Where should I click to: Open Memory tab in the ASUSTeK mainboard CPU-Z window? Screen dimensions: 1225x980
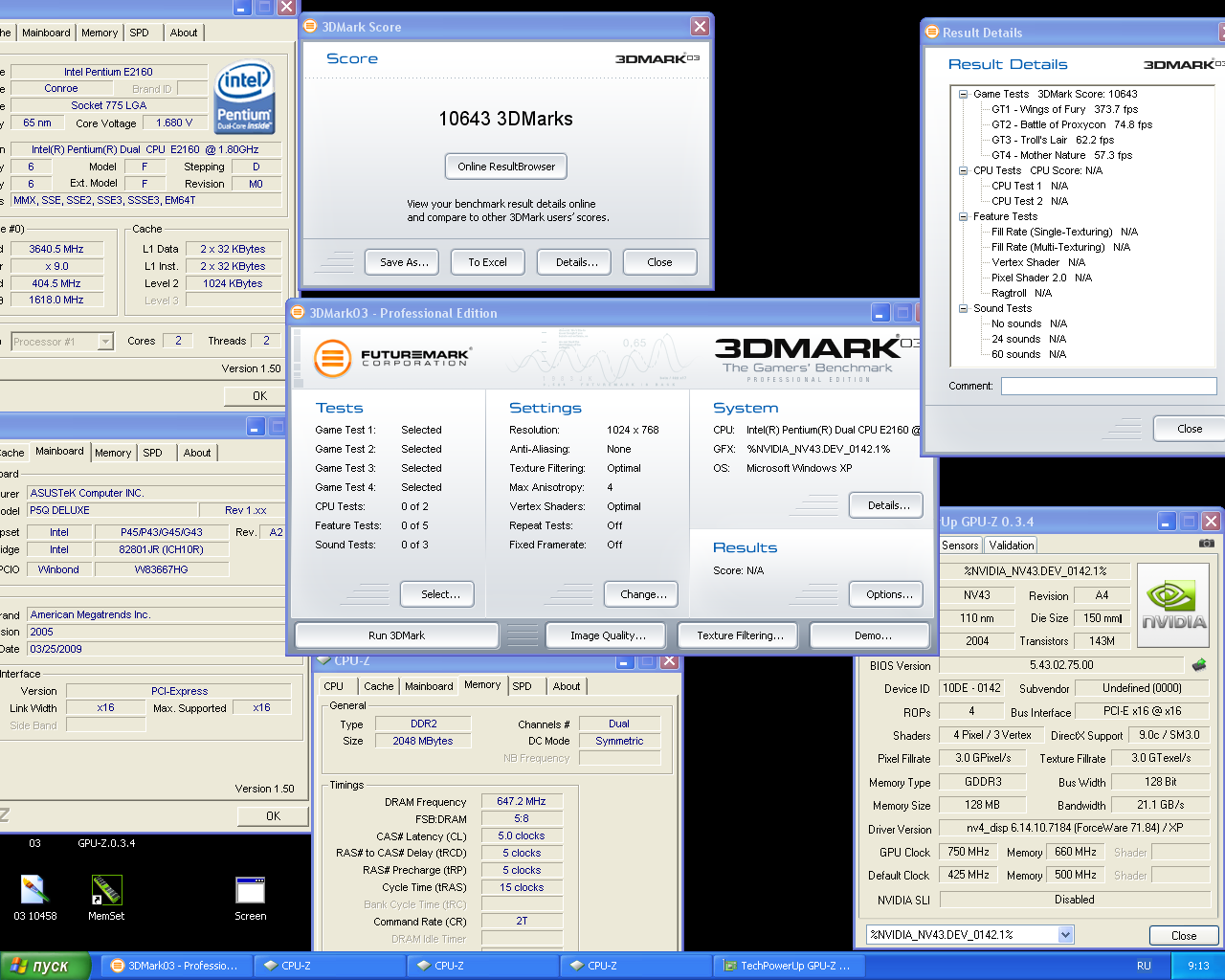113,453
